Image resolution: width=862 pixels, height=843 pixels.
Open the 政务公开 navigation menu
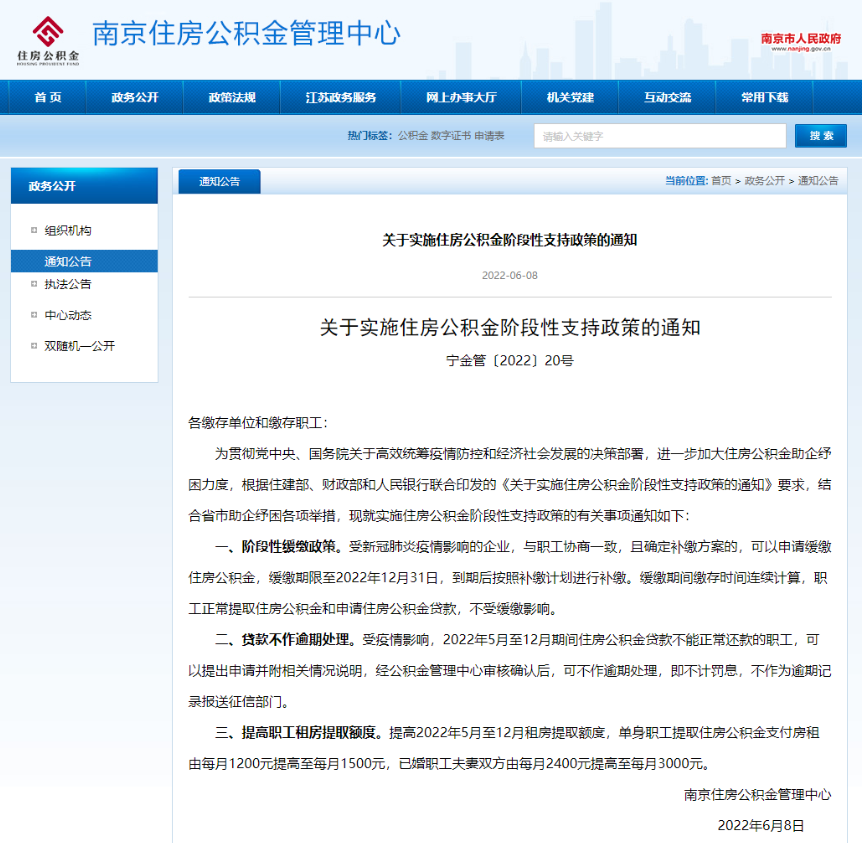134,98
